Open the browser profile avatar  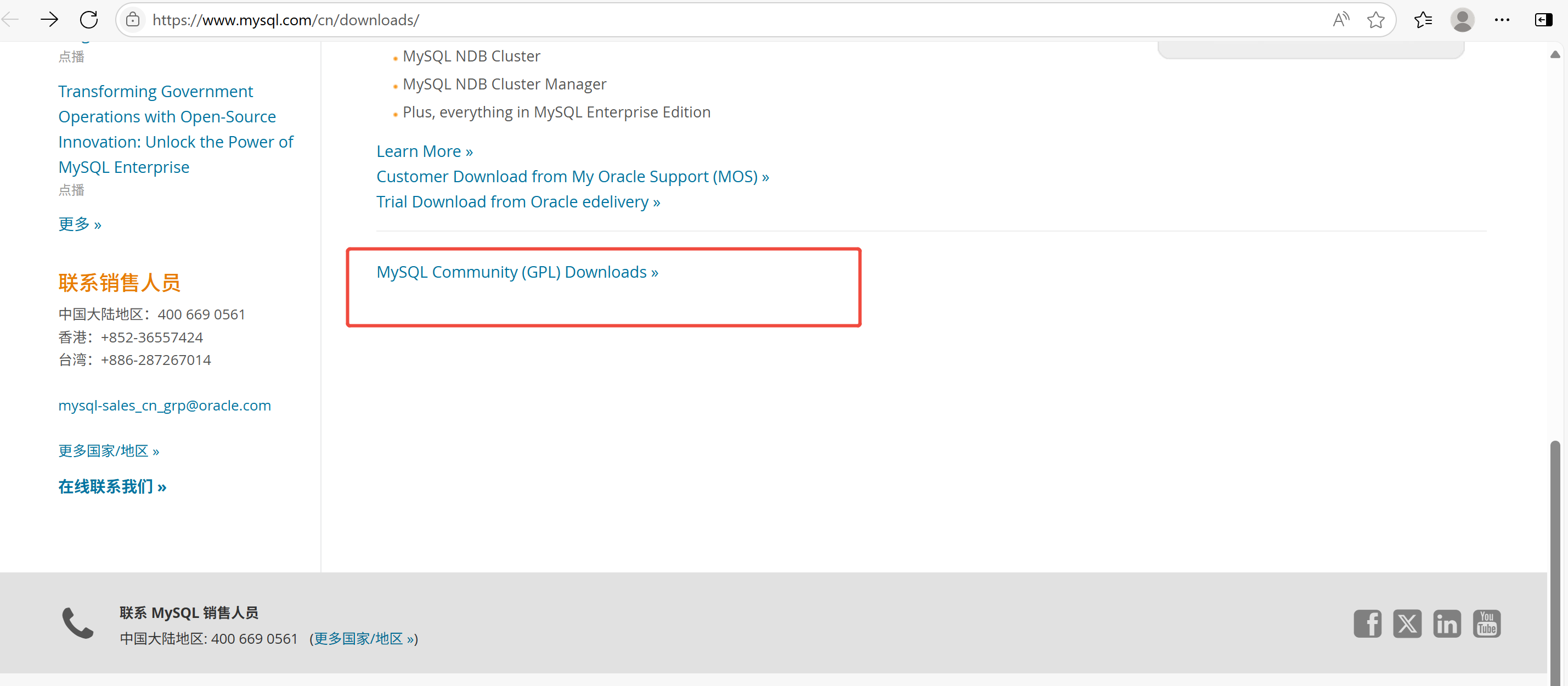click(x=1462, y=20)
